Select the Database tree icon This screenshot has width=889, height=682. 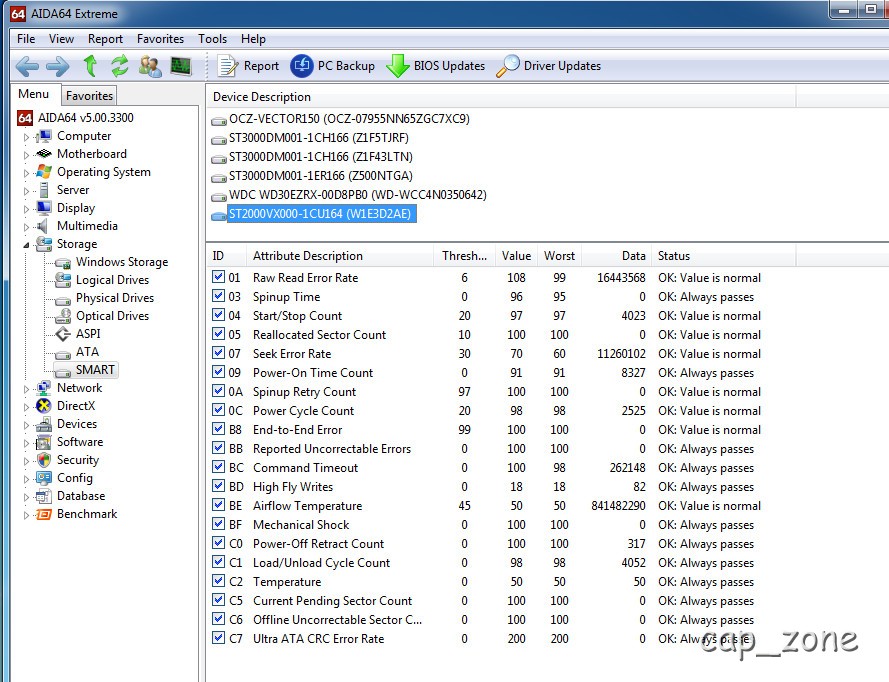[44, 496]
